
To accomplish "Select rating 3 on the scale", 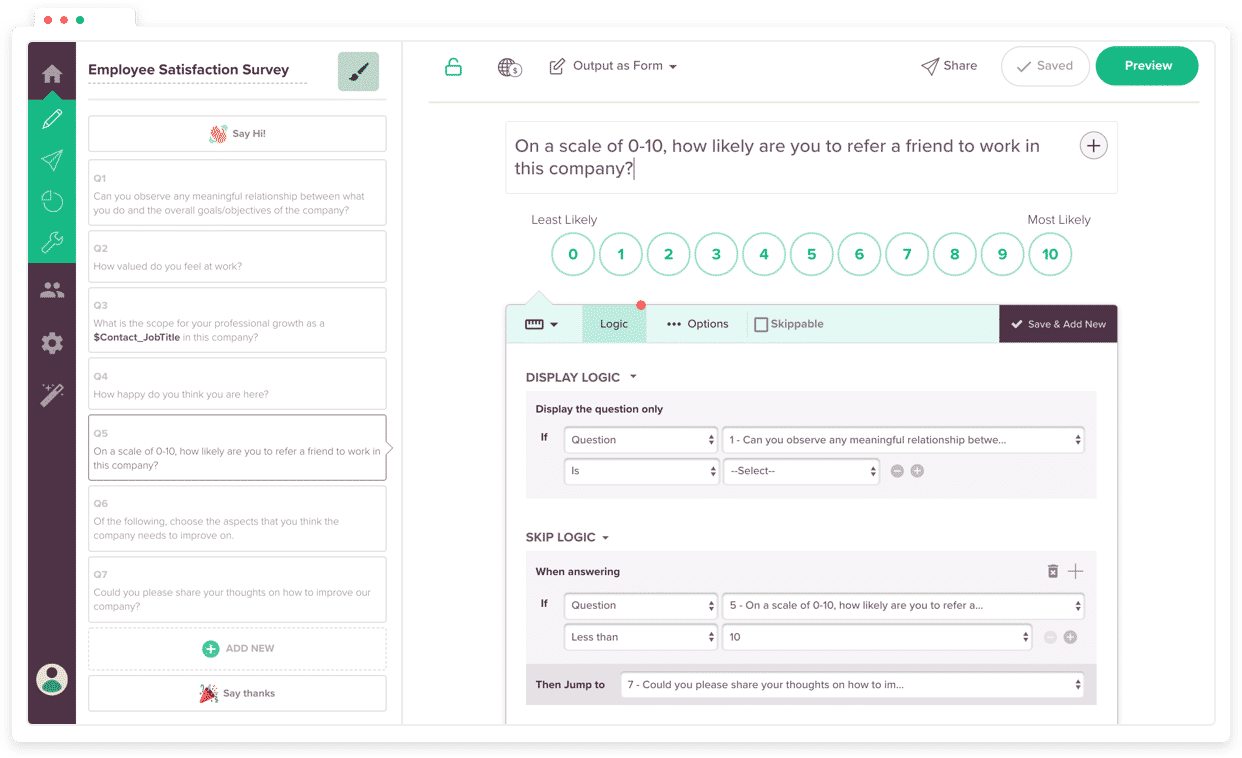I will [716, 254].
